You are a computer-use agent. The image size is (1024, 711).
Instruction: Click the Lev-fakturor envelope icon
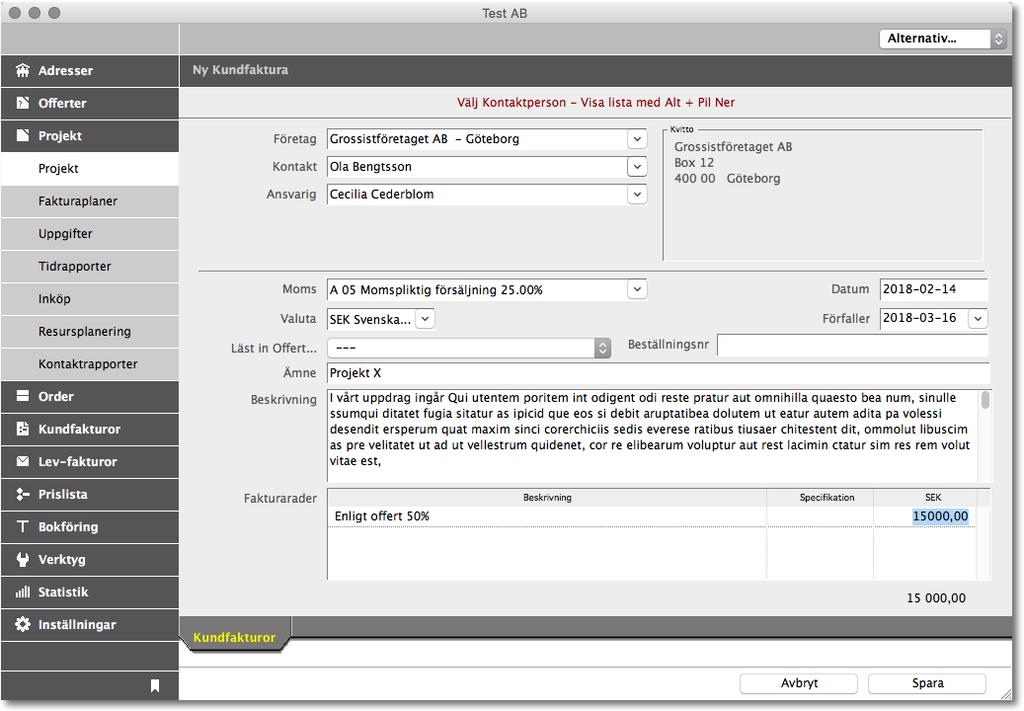[23, 461]
